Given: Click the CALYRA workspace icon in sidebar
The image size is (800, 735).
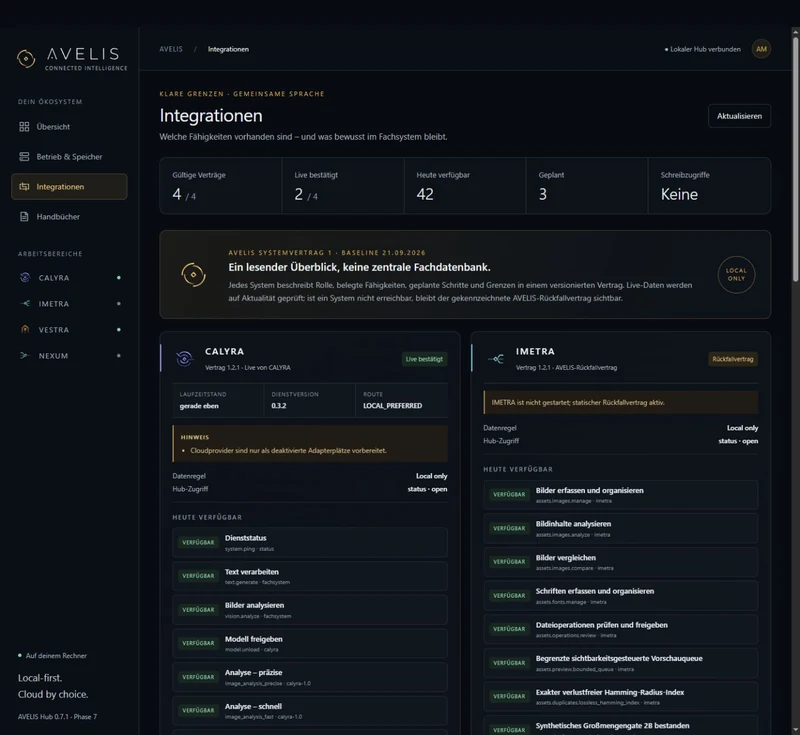Looking at the screenshot, I should [25, 277].
